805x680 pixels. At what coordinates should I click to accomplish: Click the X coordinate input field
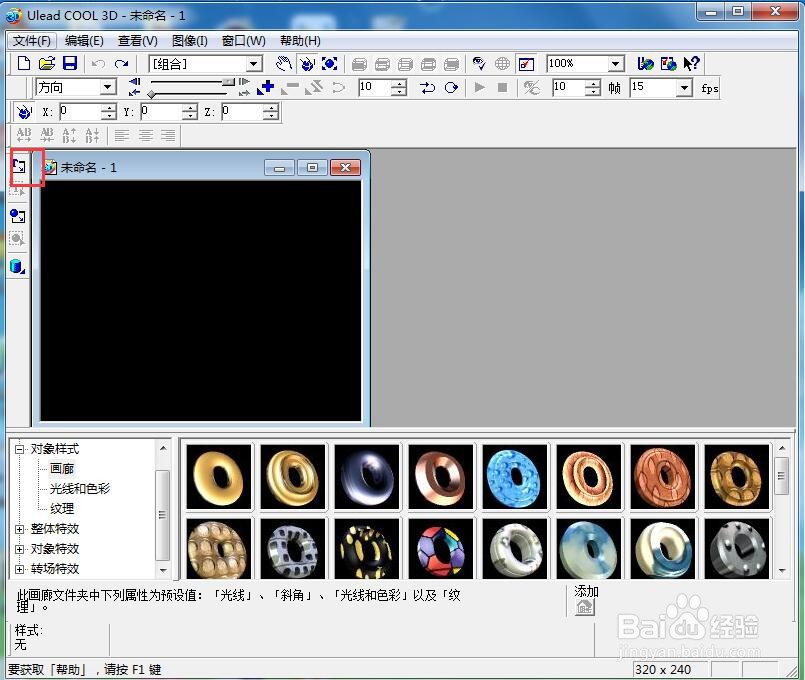pos(81,111)
